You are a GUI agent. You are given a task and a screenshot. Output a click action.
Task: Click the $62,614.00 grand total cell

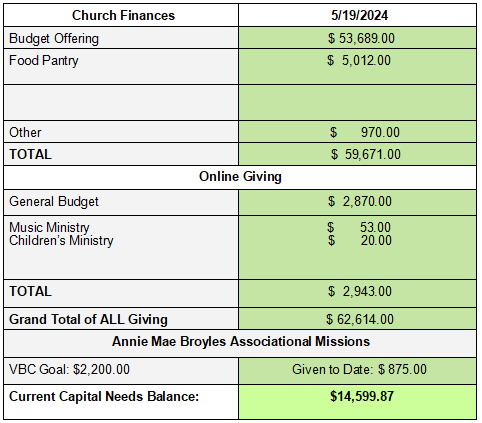(357, 319)
